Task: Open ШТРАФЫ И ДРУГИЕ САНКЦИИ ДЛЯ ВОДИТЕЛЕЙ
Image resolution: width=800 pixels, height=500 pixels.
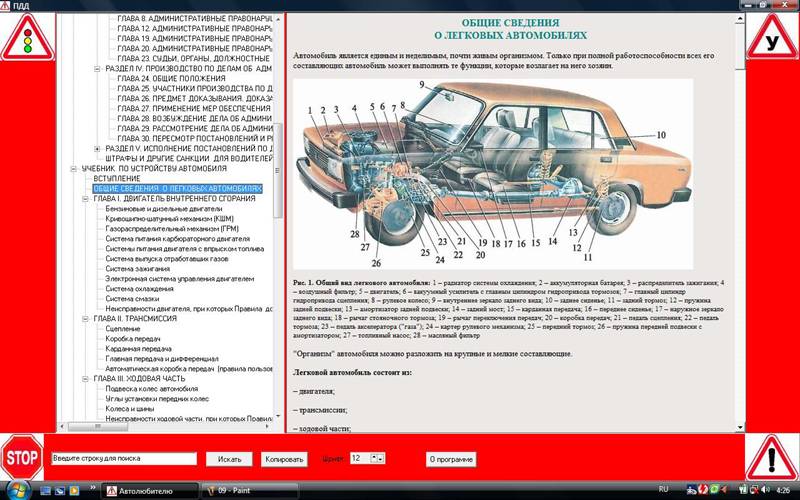Action: (189, 158)
